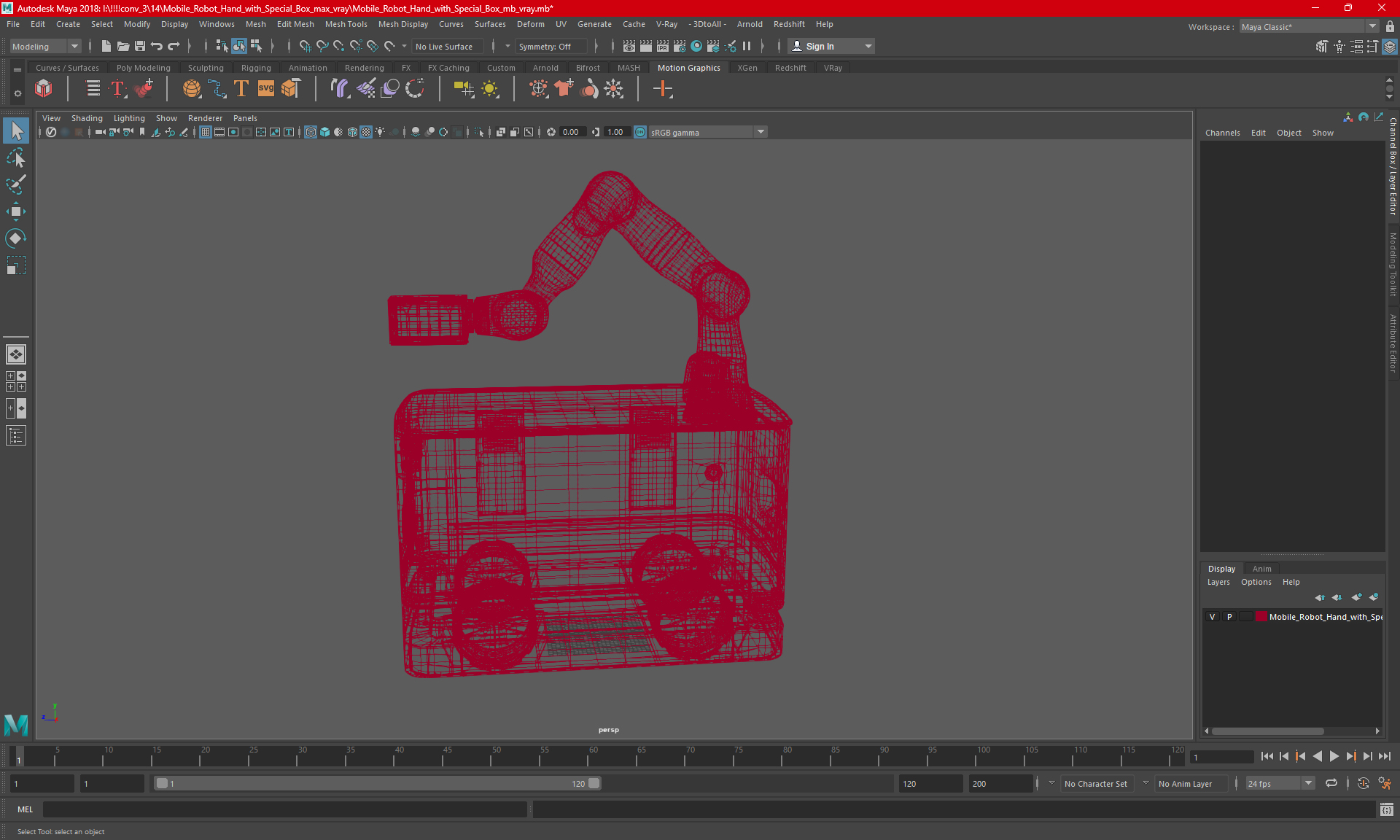Click the MEL command input field

284,809
